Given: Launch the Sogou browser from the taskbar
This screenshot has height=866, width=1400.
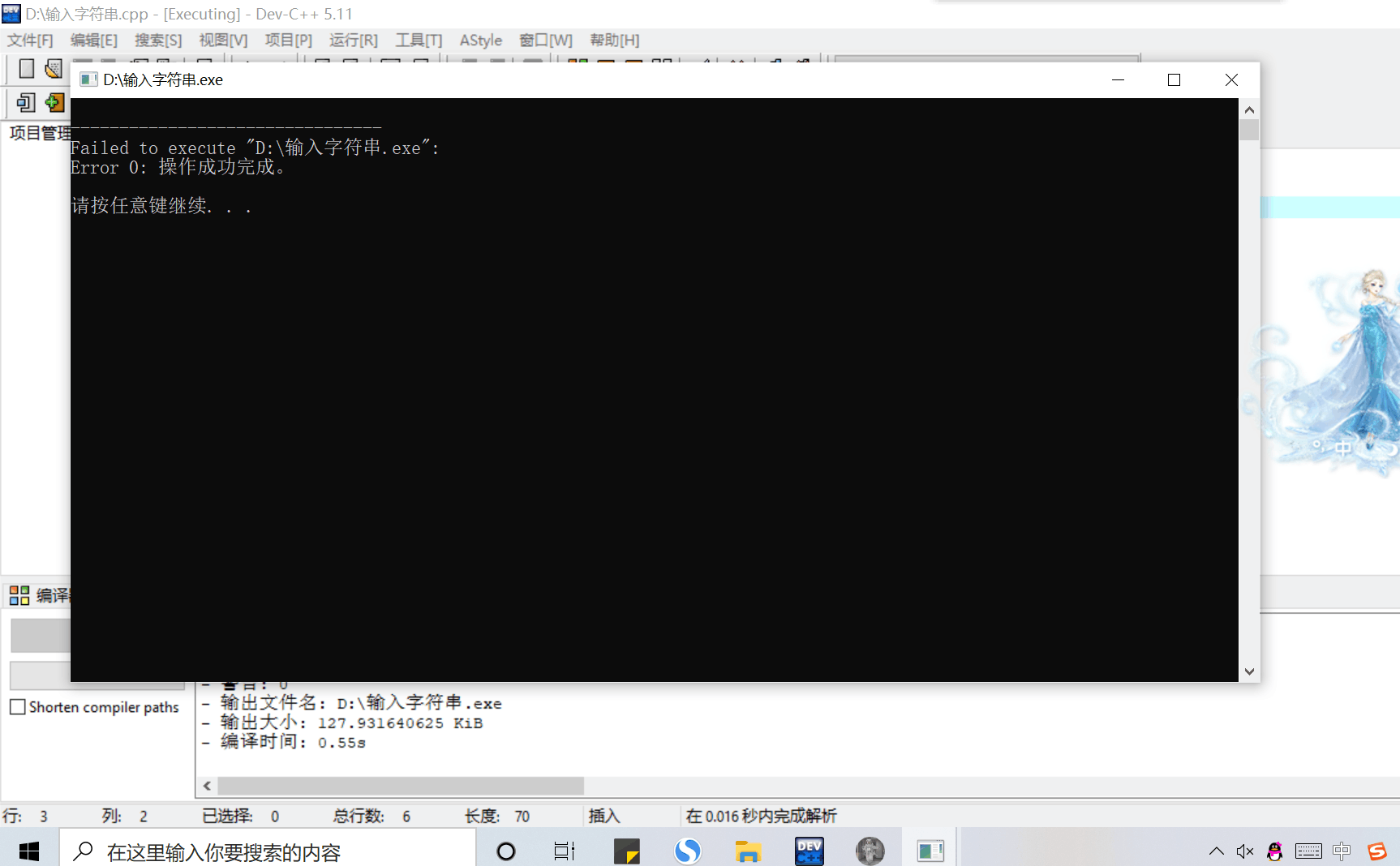Looking at the screenshot, I should coord(688,851).
